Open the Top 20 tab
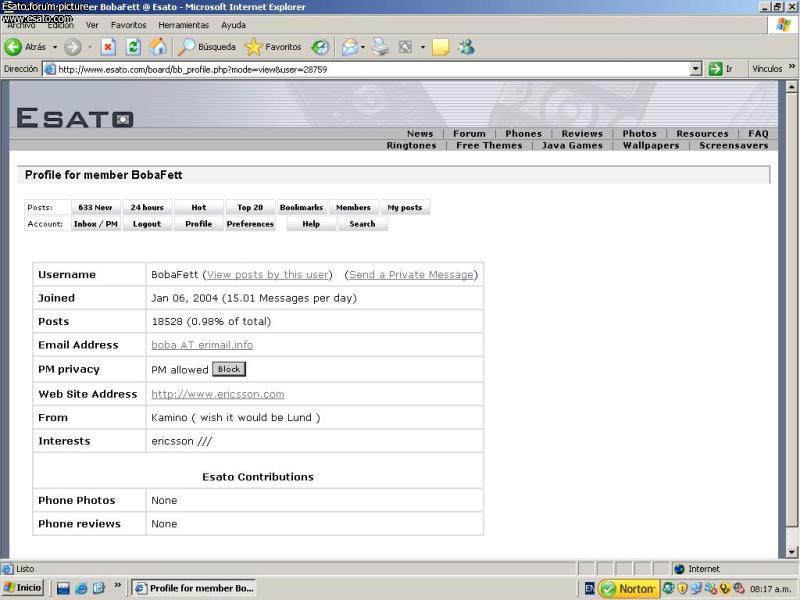Viewport: 800px width, 600px height. point(250,207)
